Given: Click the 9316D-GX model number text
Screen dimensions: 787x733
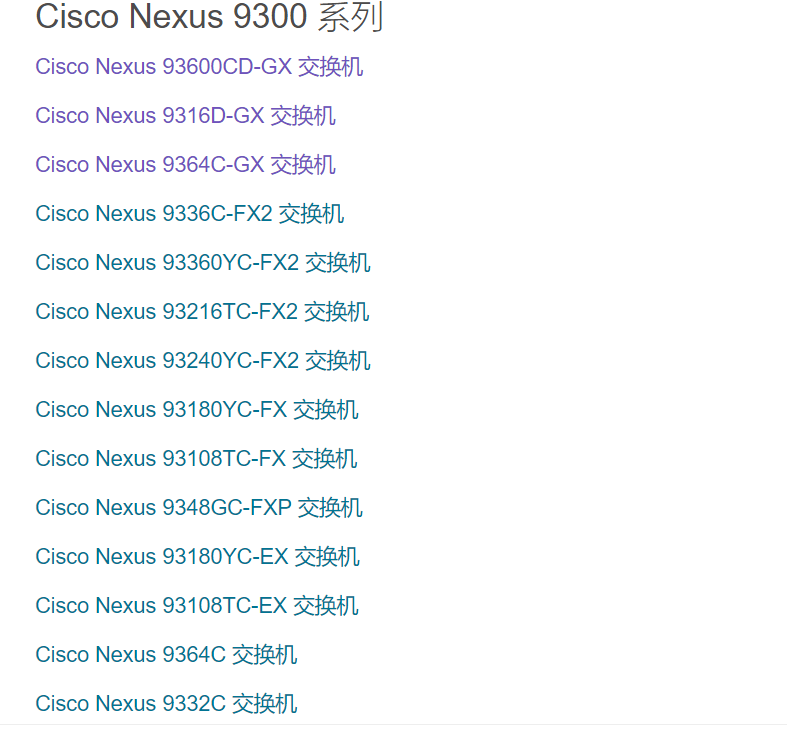Looking at the screenshot, I should point(213,115).
